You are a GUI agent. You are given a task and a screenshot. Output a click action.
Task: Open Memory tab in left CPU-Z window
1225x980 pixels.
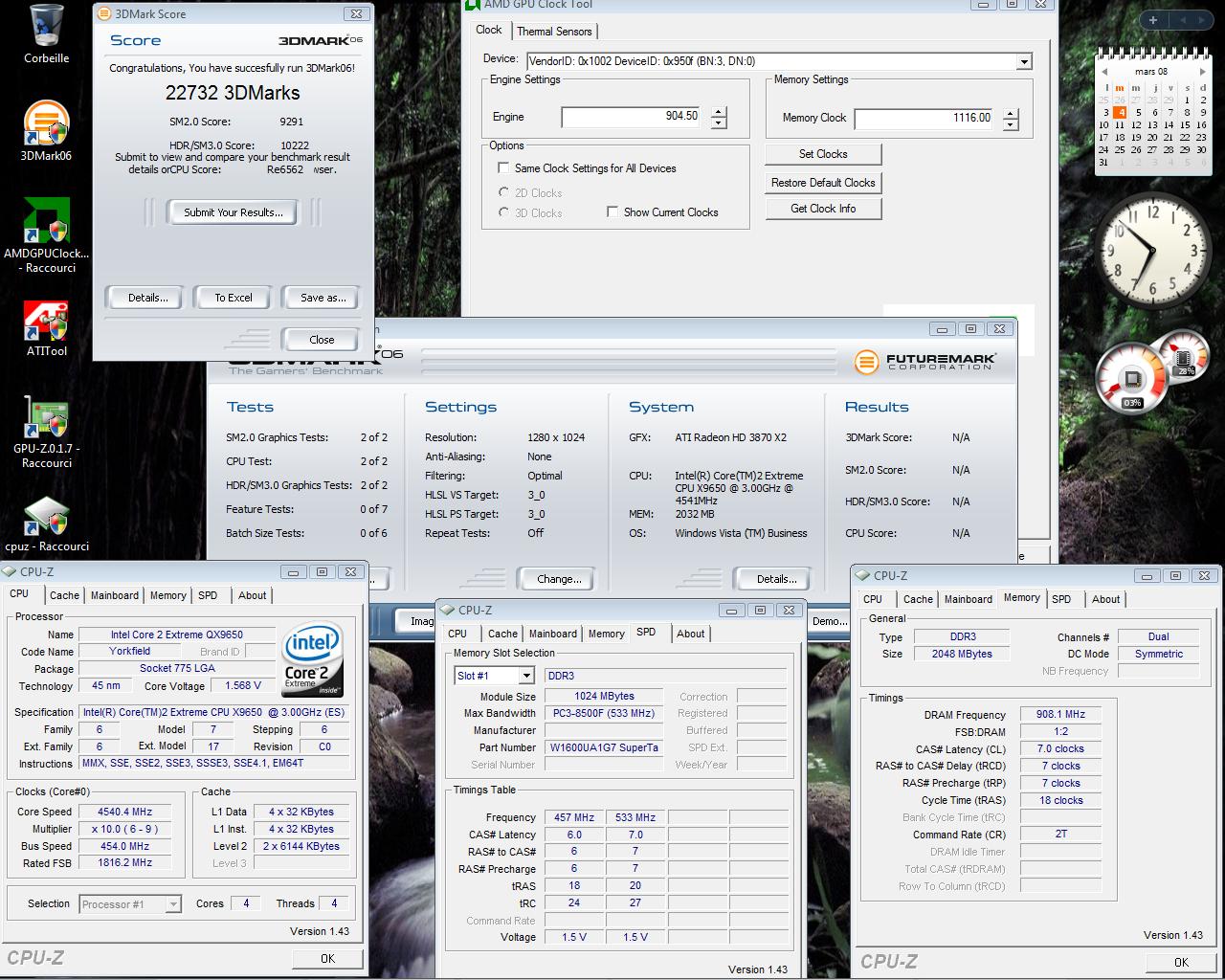[x=168, y=595]
